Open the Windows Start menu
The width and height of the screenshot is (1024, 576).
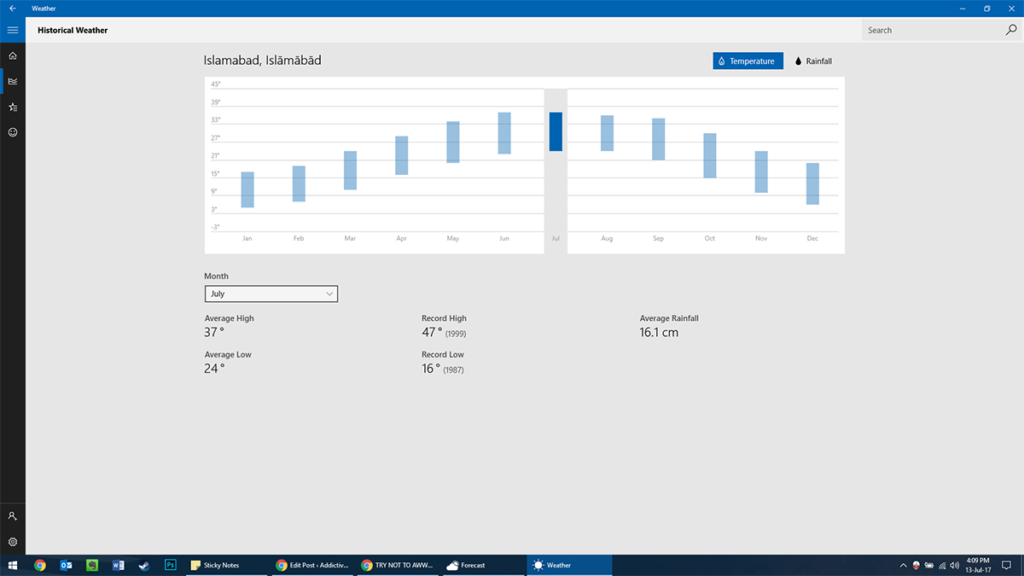pyautogui.click(x=12, y=564)
